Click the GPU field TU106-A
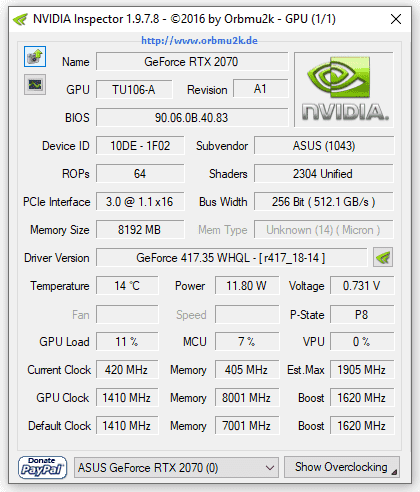The image size is (420, 492). tap(134, 90)
